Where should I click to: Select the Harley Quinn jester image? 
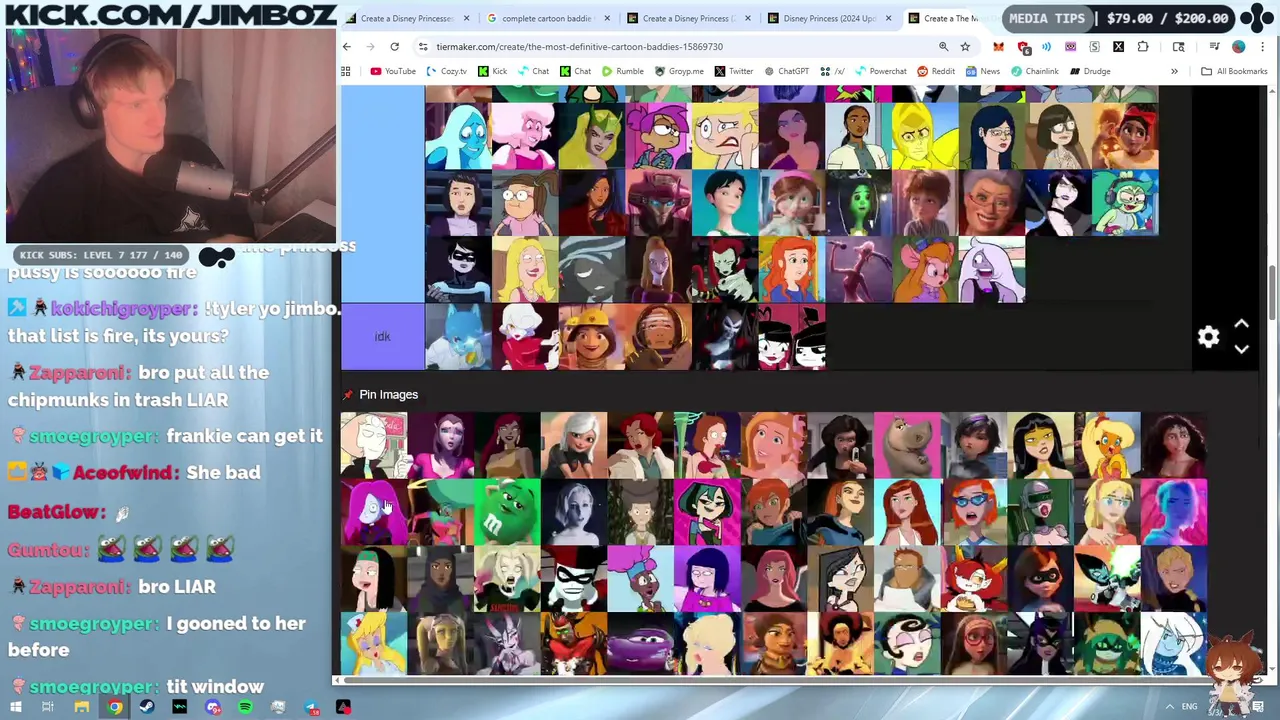tap(574, 579)
